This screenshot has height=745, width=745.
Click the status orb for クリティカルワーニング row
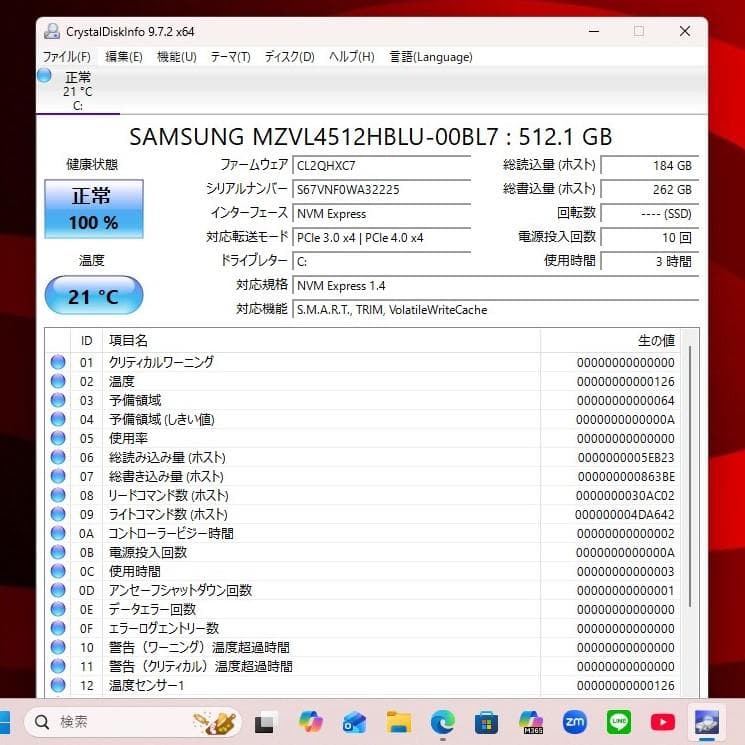[58, 362]
